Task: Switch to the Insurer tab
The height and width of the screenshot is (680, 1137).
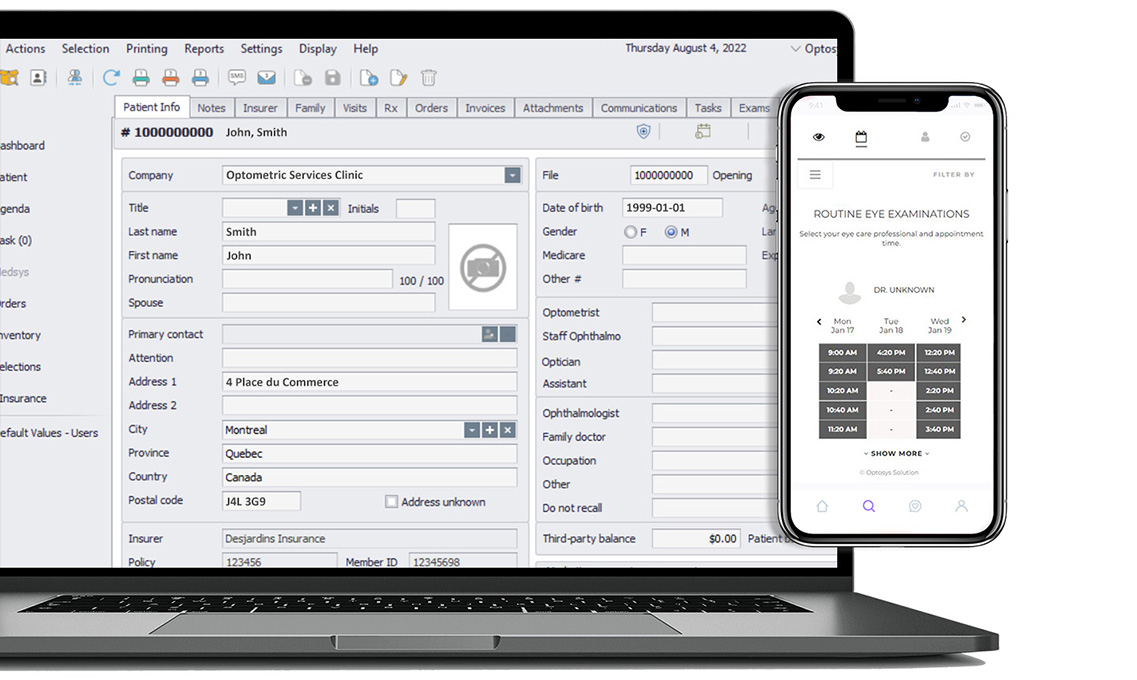Action: [x=260, y=108]
